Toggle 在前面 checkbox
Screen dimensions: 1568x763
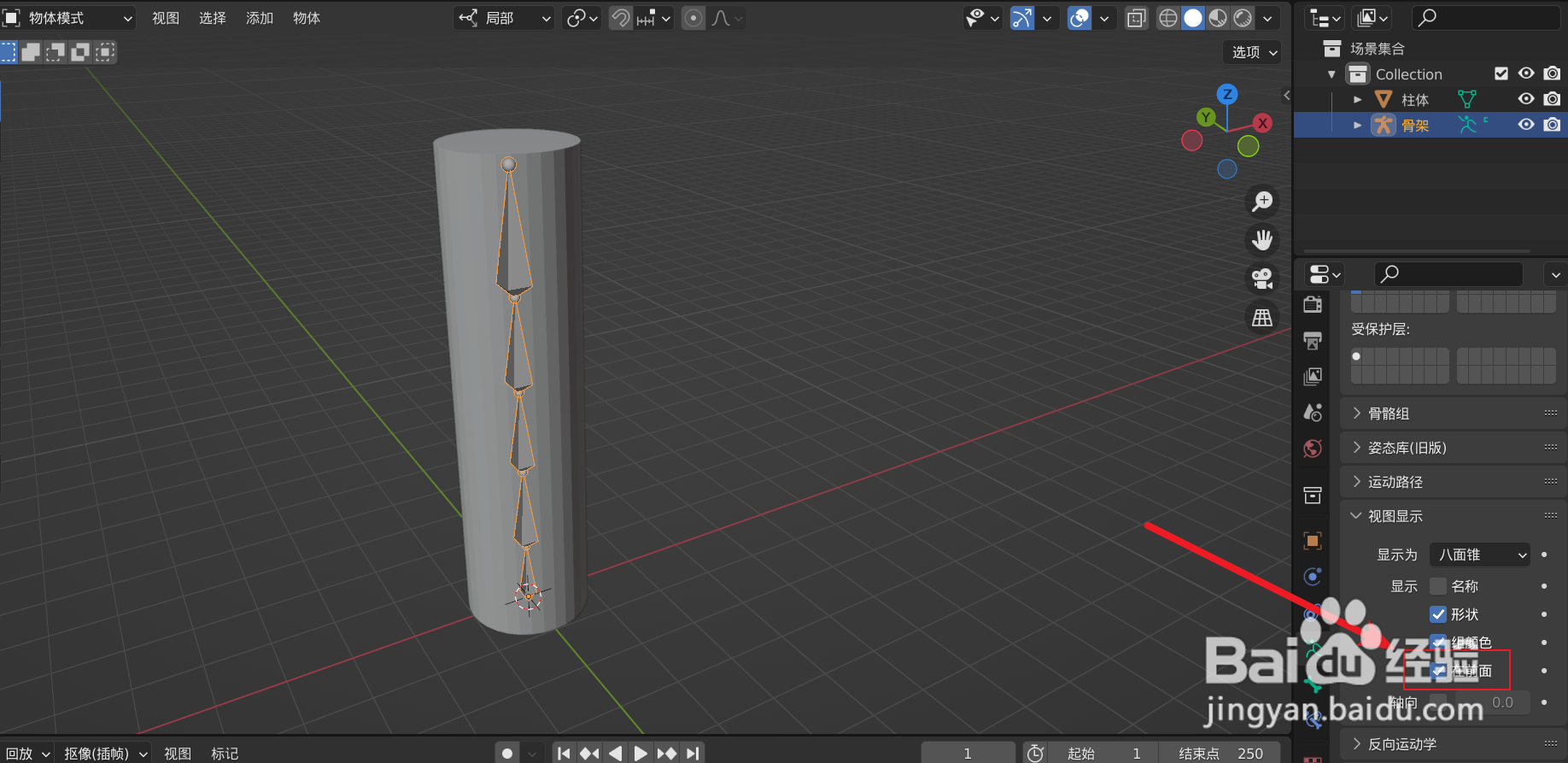(x=1438, y=671)
